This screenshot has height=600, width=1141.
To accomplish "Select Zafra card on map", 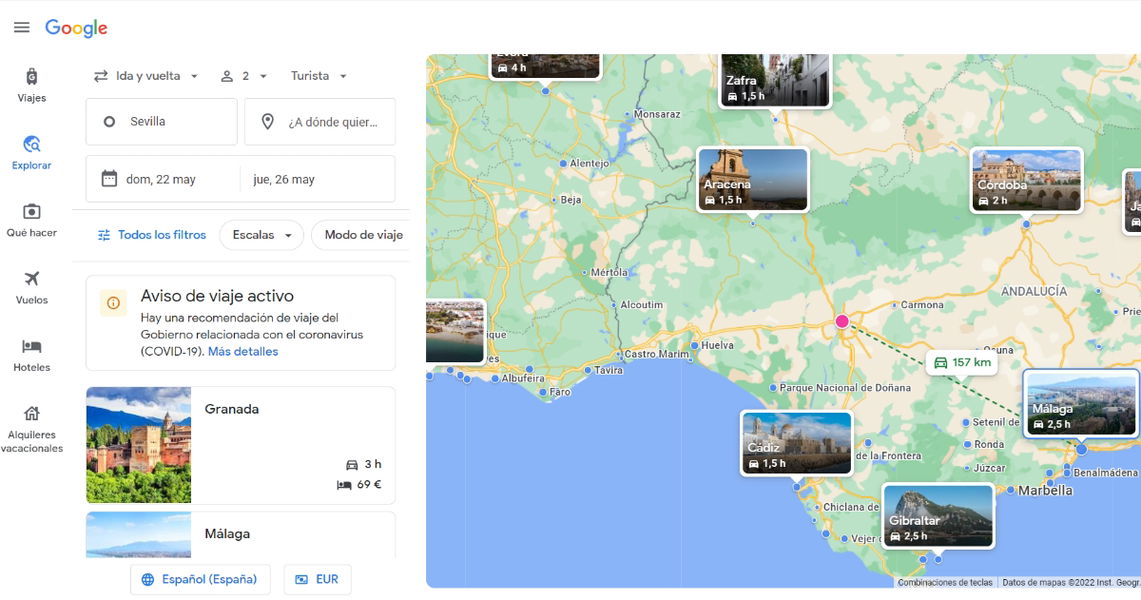I will (775, 80).
